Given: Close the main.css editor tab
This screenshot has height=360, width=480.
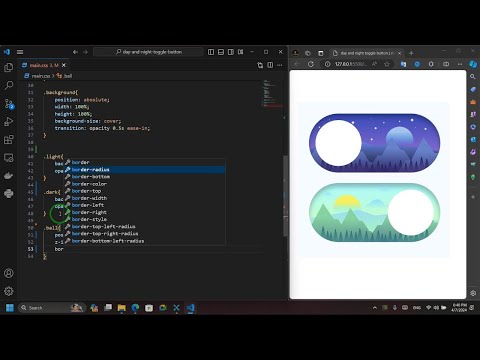Looking at the screenshot, I should coord(64,65).
